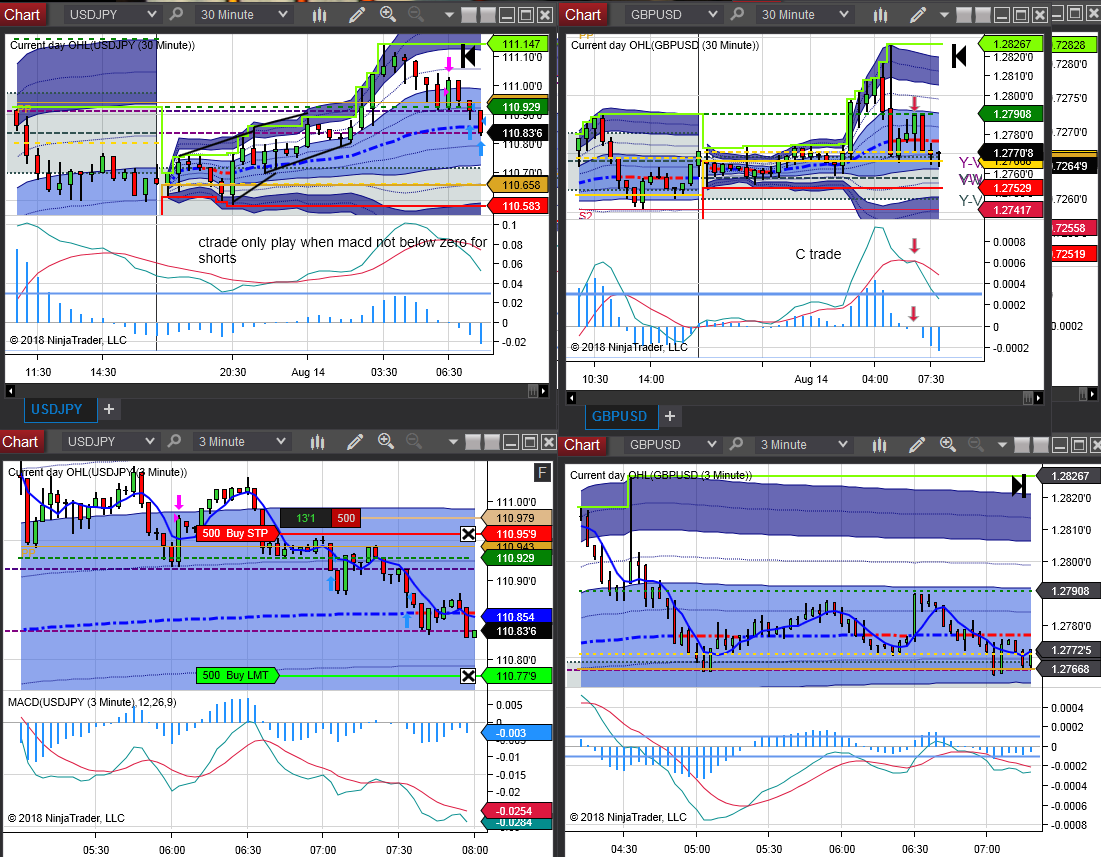1101x857 pixels.
Task: Click the zoom in magnifier in the USDJPY 30 Minute chart
Action: [x=388, y=13]
